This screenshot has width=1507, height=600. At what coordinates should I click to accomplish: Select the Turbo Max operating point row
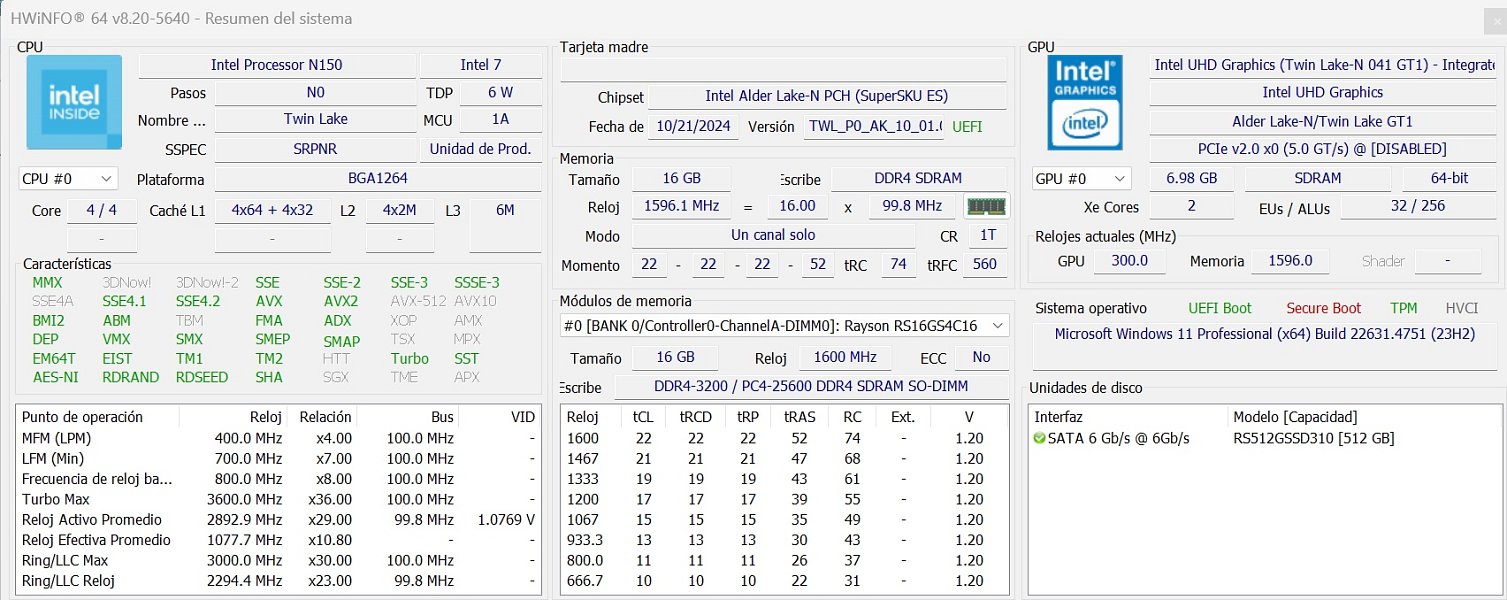[278, 499]
